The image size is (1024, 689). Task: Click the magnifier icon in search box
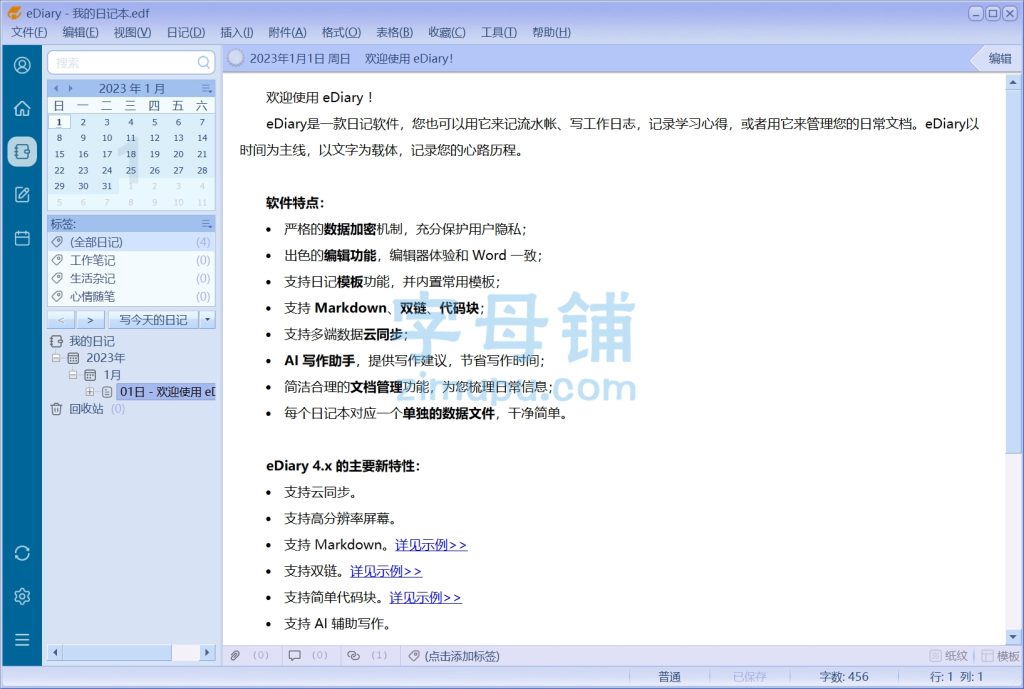[x=204, y=62]
